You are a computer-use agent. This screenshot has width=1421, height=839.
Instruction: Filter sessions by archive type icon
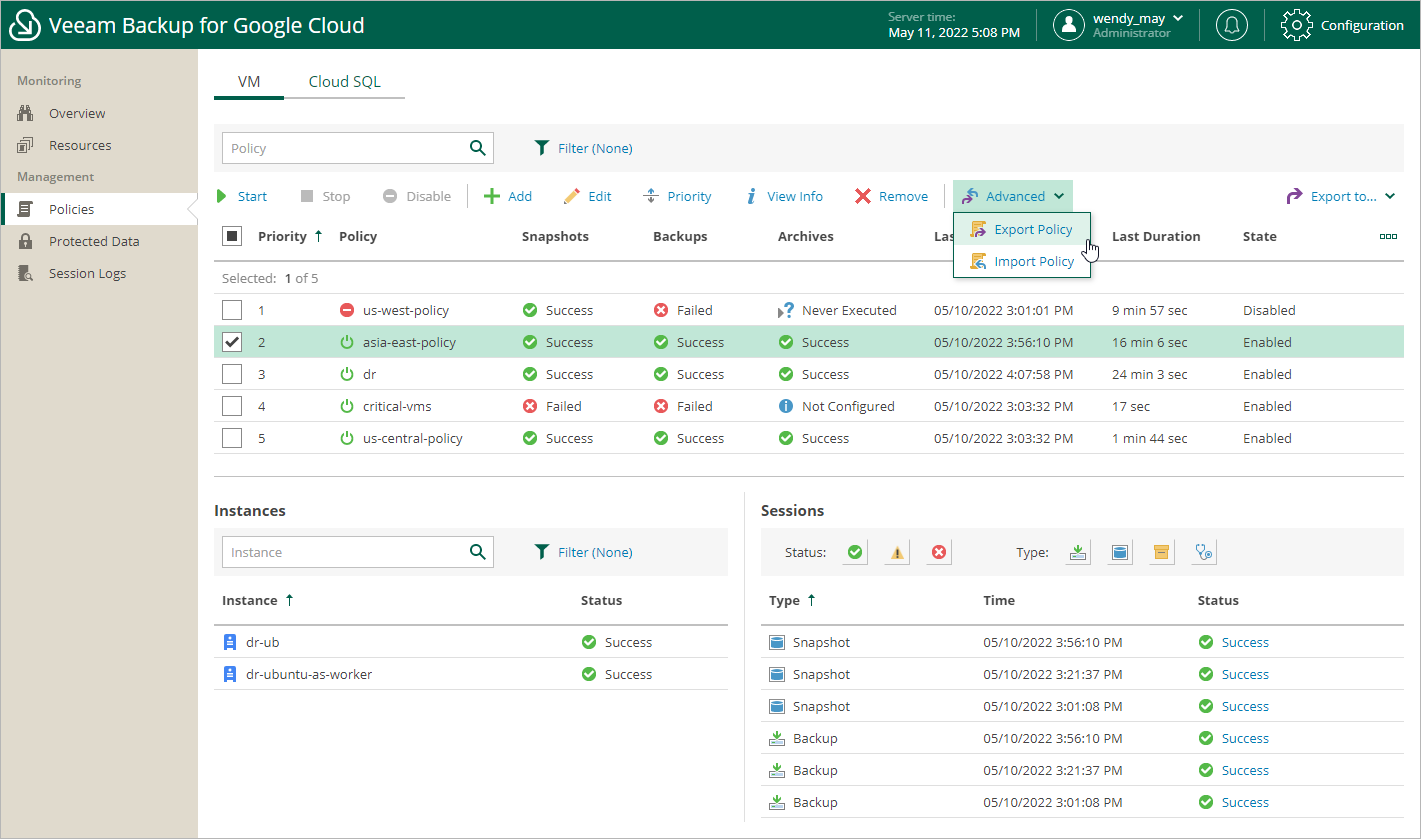click(1161, 552)
